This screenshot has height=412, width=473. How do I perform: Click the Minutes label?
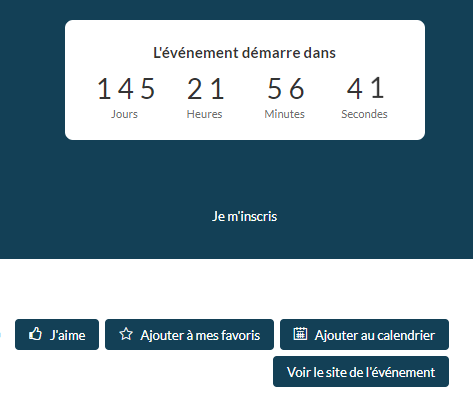[x=285, y=114]
